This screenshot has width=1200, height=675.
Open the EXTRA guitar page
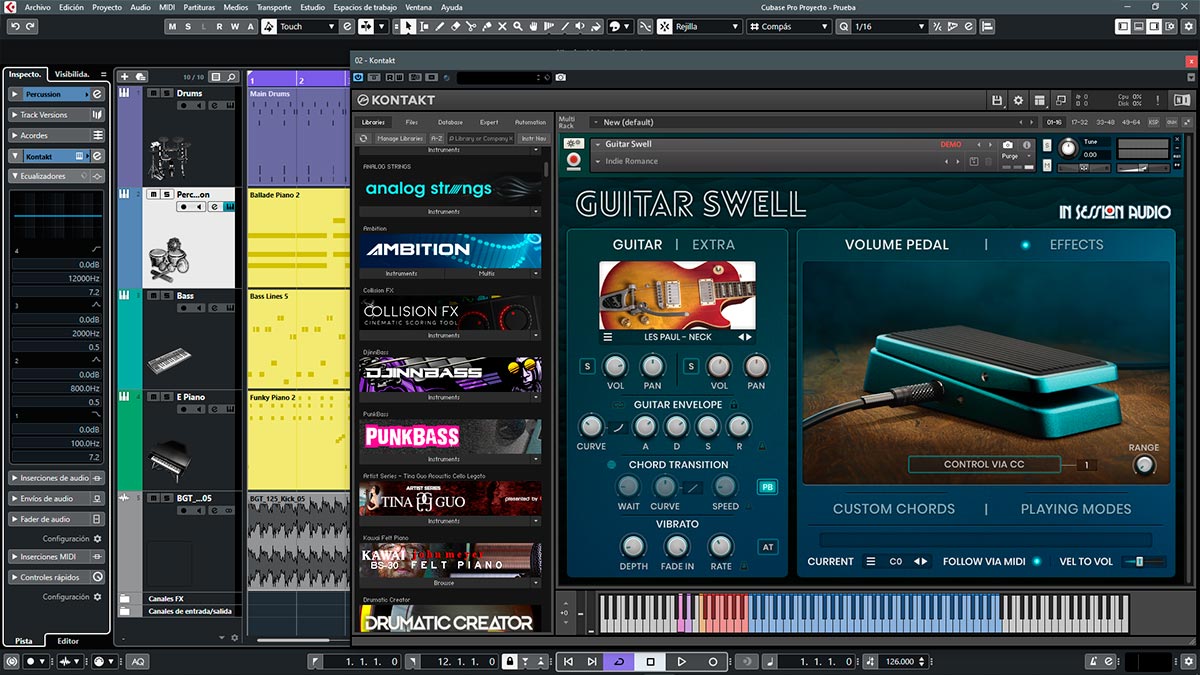pyautogui.click(x=713, y=244)
